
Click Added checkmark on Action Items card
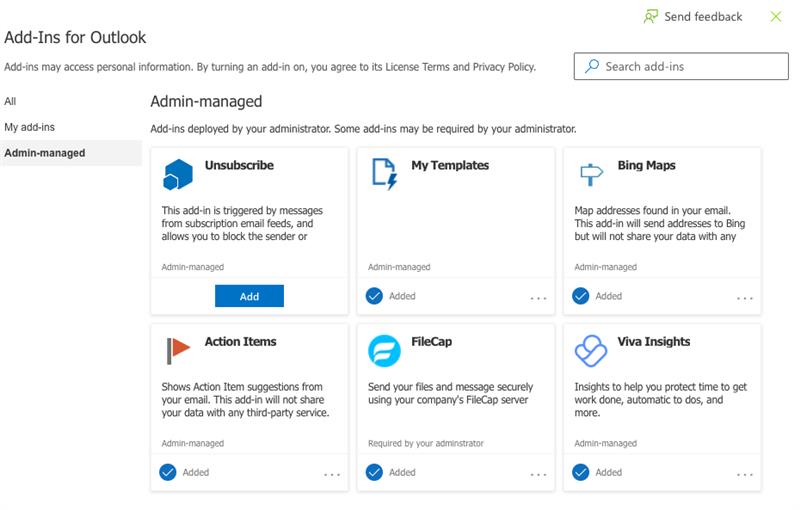[x=167, y=472]
